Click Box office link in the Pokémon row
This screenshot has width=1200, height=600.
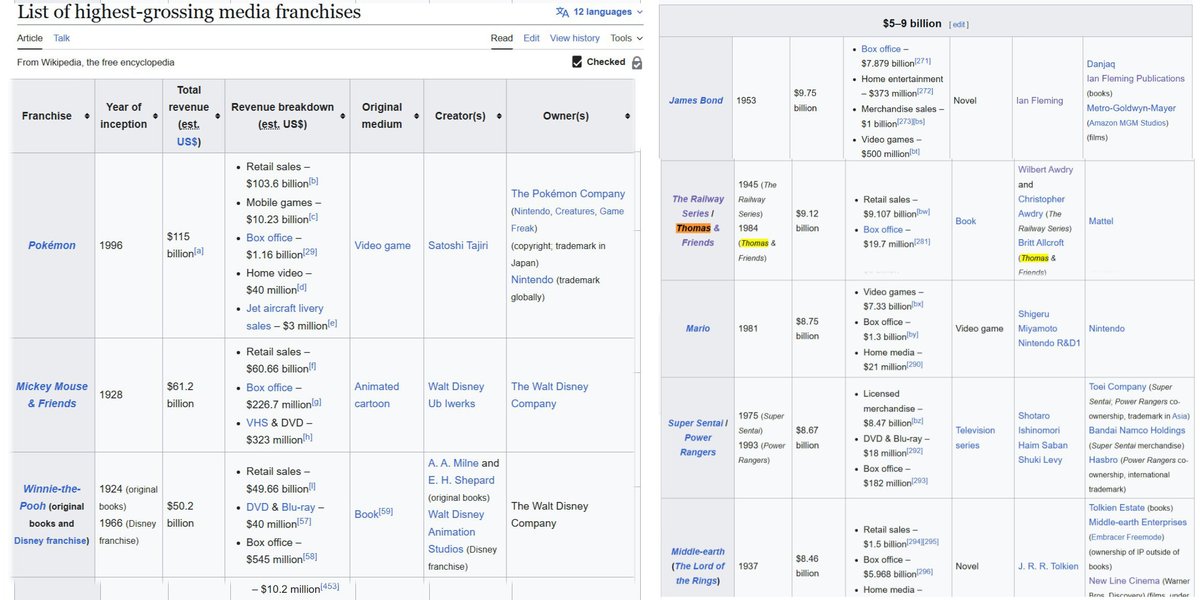[x=270, y=238]
